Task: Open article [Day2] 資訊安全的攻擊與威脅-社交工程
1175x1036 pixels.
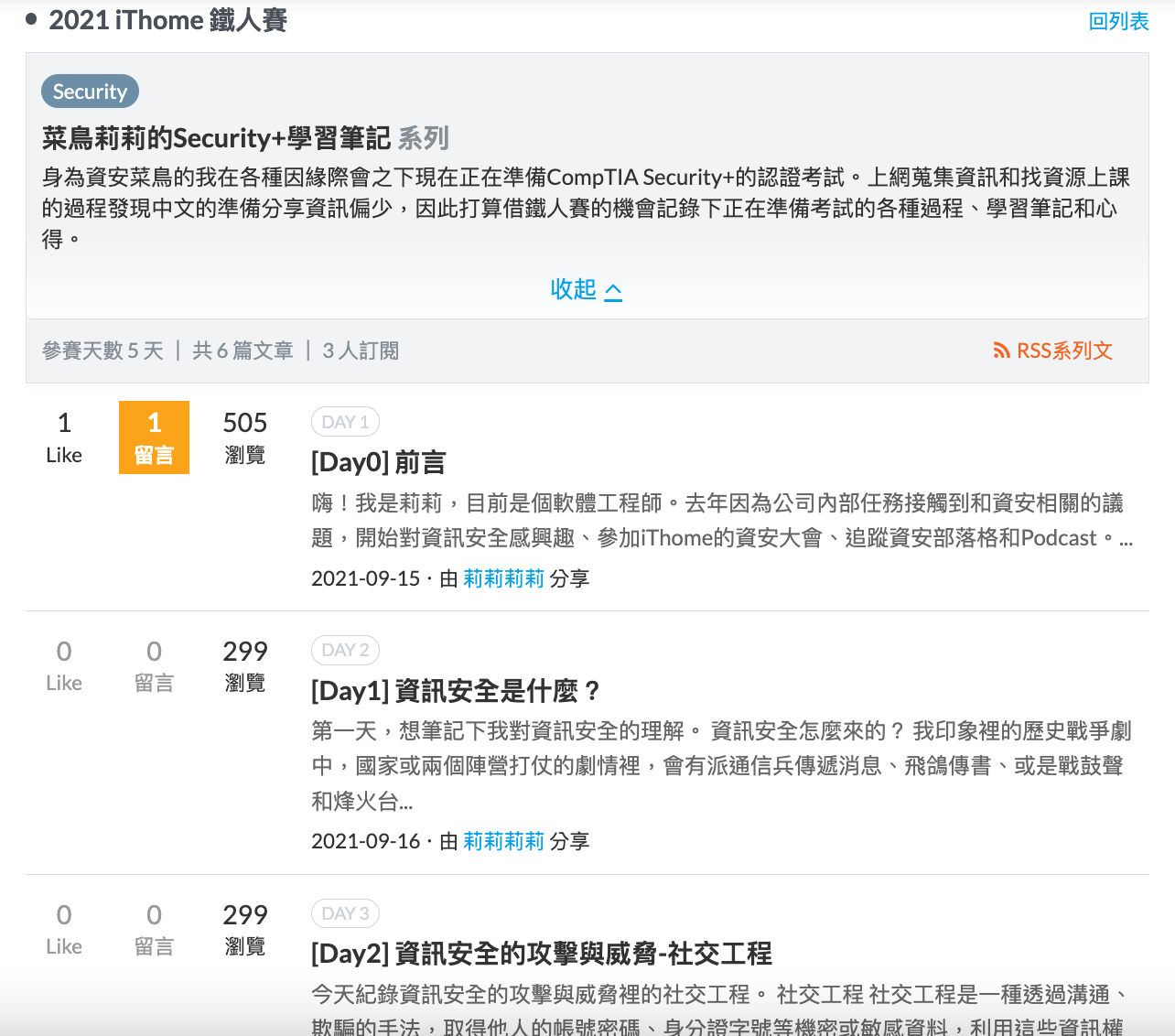Action: 542,954
